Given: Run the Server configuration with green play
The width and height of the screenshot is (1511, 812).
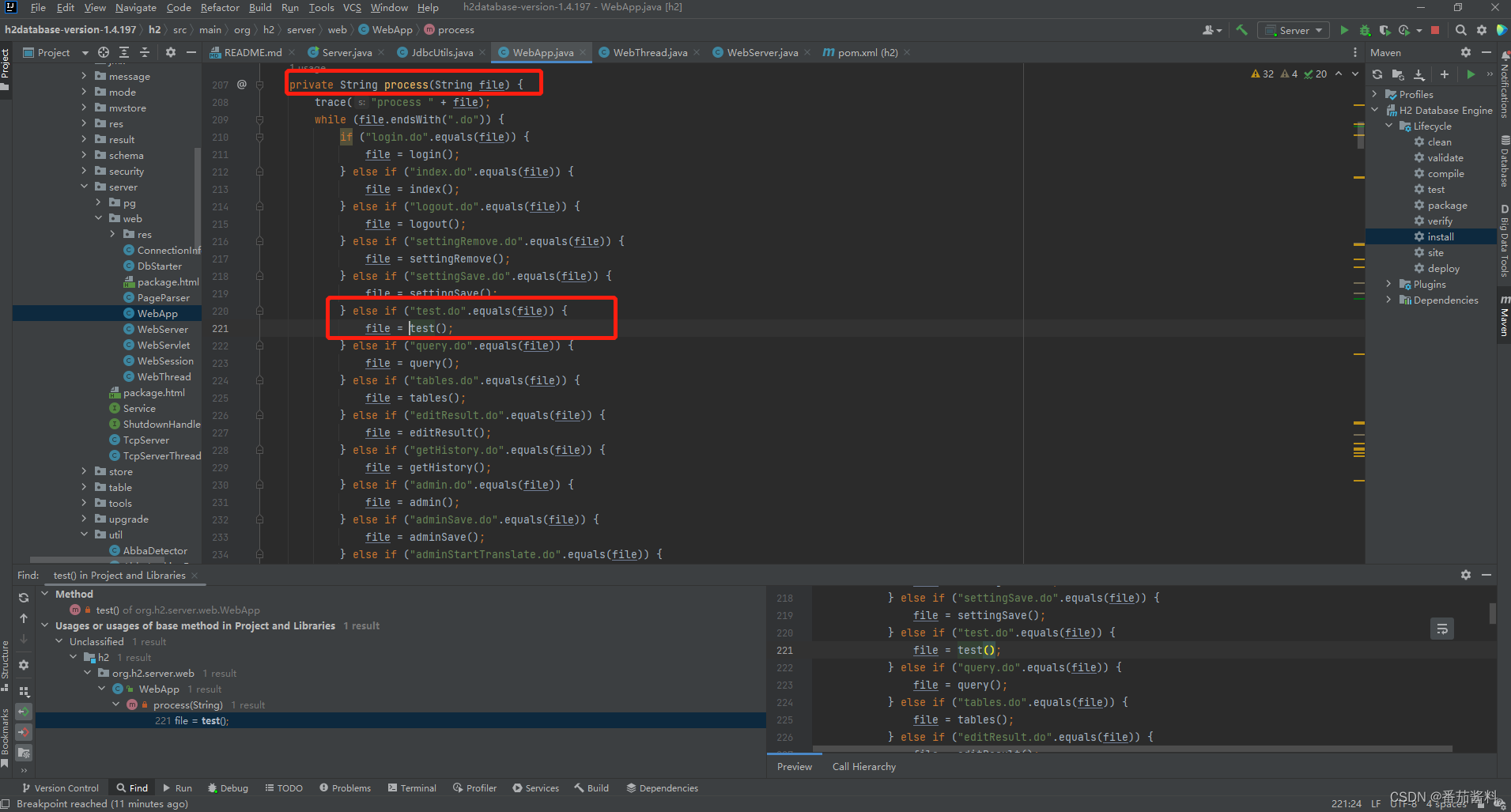Looking at the screenshot, I should click(1344, 30).
